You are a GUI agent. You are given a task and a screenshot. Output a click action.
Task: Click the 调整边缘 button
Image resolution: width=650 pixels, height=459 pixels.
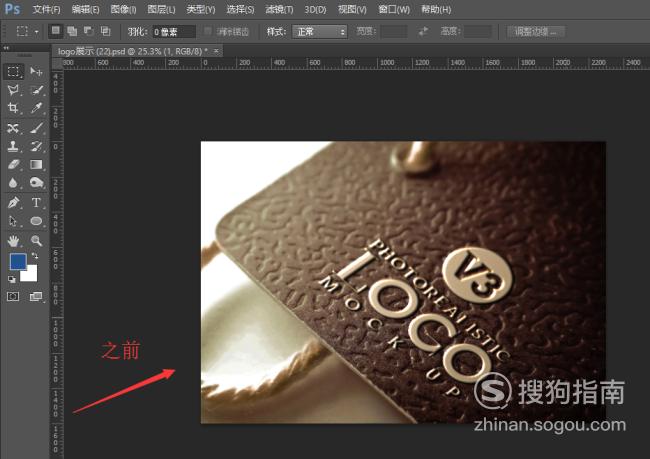point(536,32)
